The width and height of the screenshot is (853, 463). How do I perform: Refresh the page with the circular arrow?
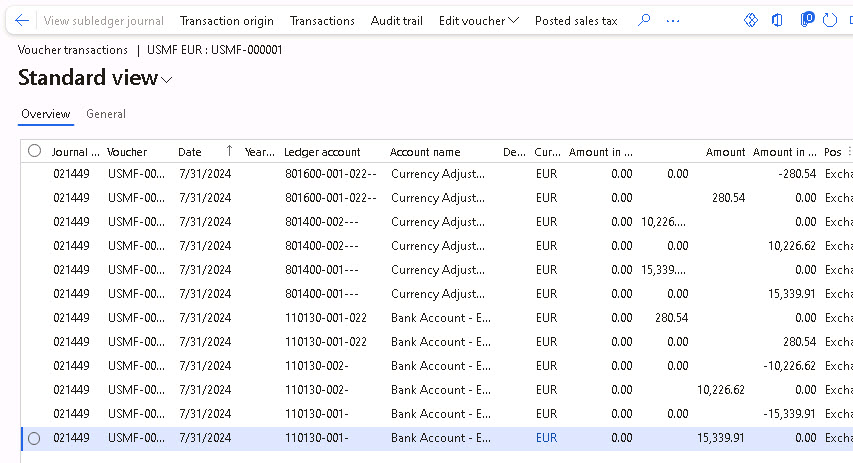tap(830, 21)
